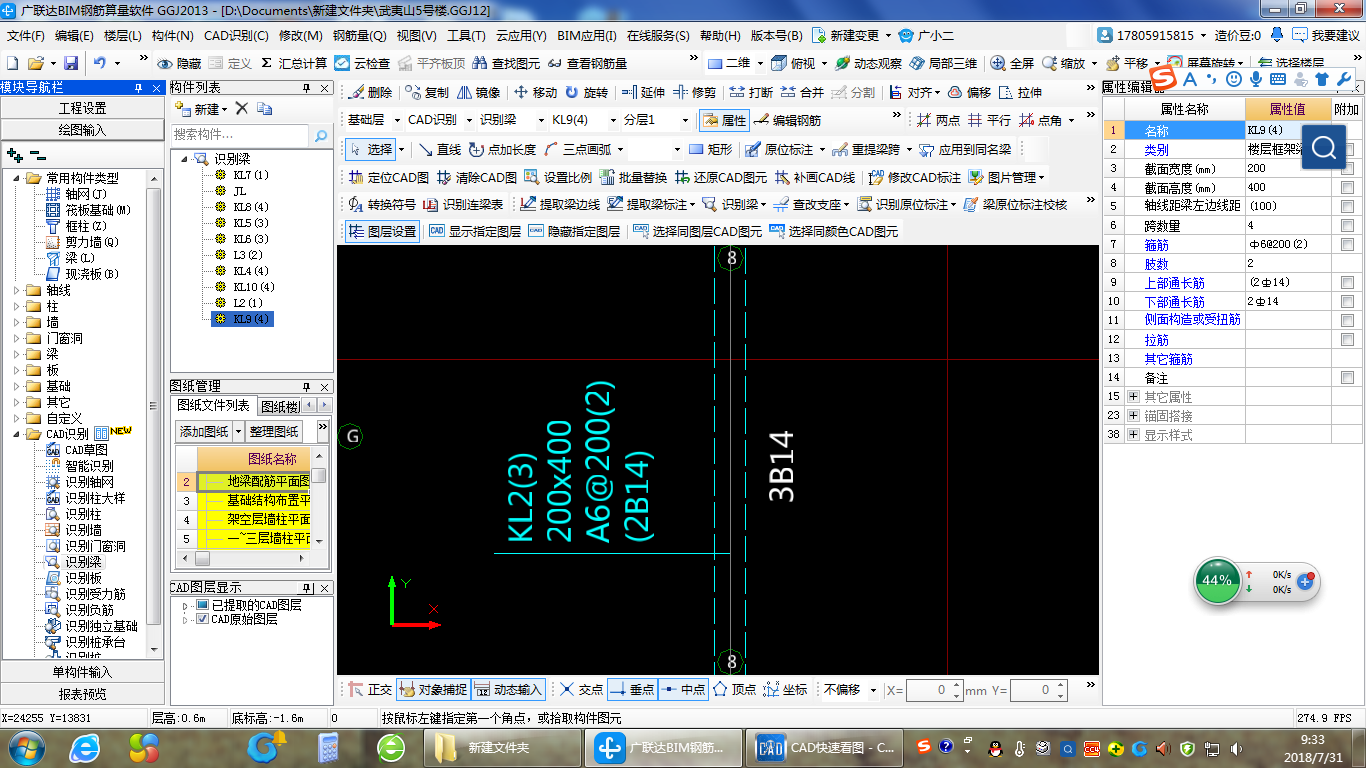Expand the 显示样式 section
1366x768 pixels.
coord(1133,435)
